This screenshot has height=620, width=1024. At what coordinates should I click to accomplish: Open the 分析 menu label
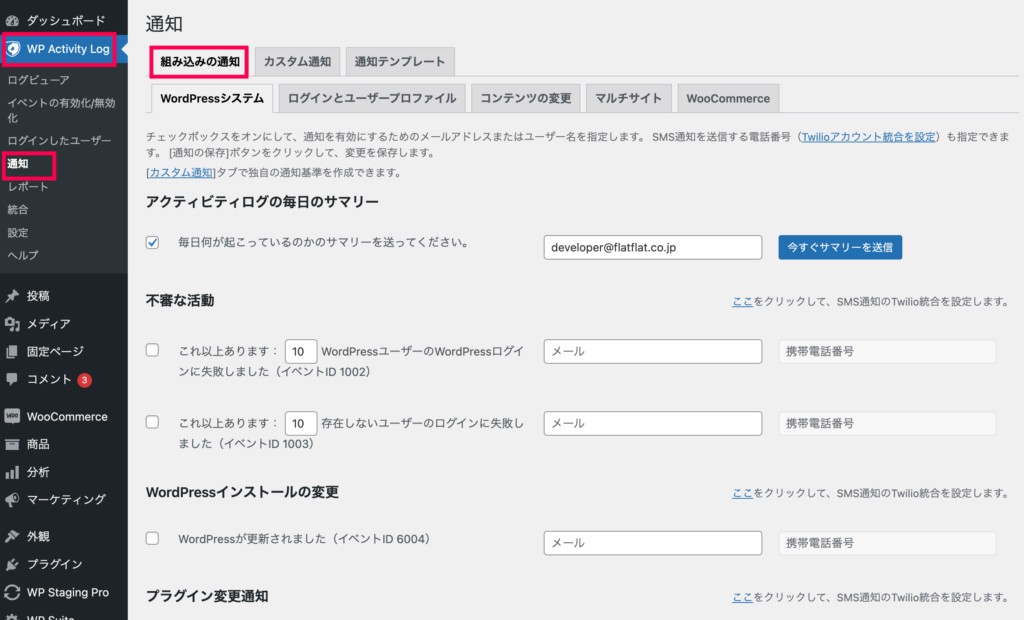click(x=38, y=472)
